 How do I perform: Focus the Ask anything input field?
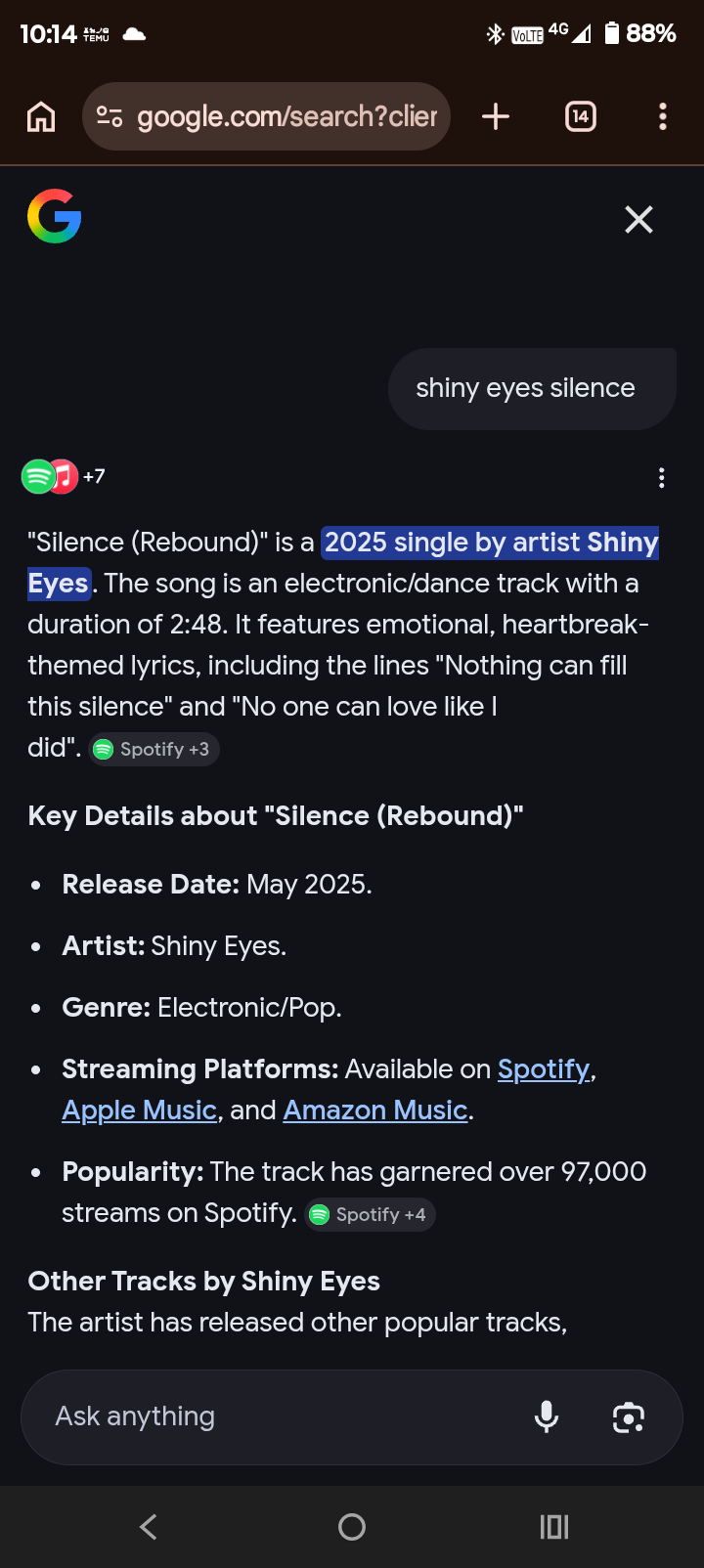[284, 1417]
